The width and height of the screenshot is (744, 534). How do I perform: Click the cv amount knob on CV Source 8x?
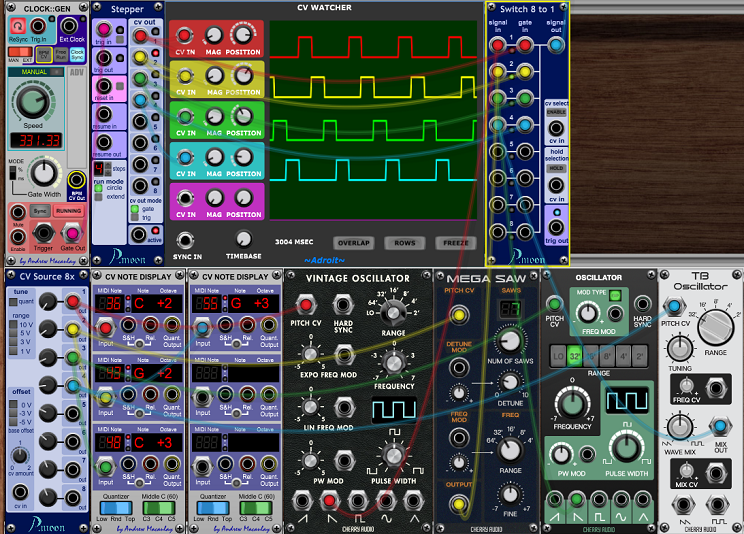[20, 456]
